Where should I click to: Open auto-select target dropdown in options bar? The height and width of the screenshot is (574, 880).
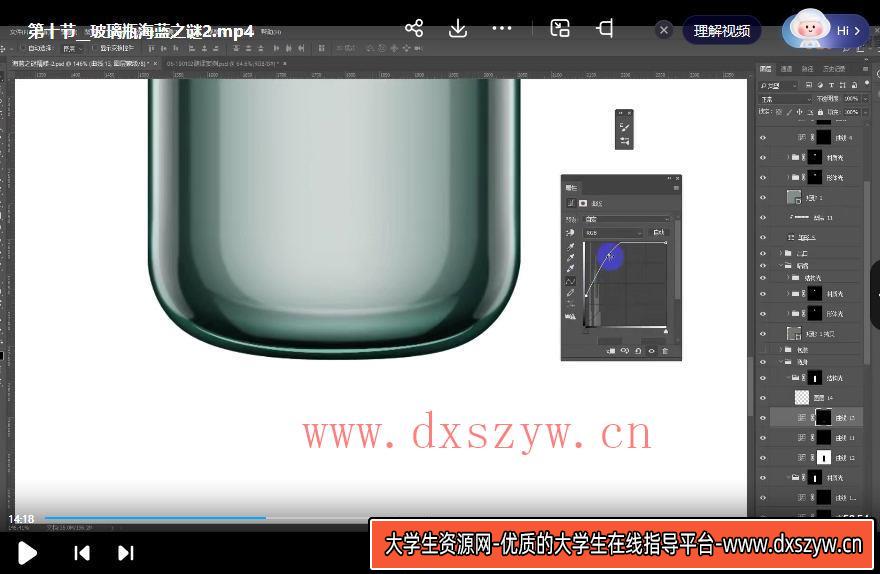pos(72,49)
